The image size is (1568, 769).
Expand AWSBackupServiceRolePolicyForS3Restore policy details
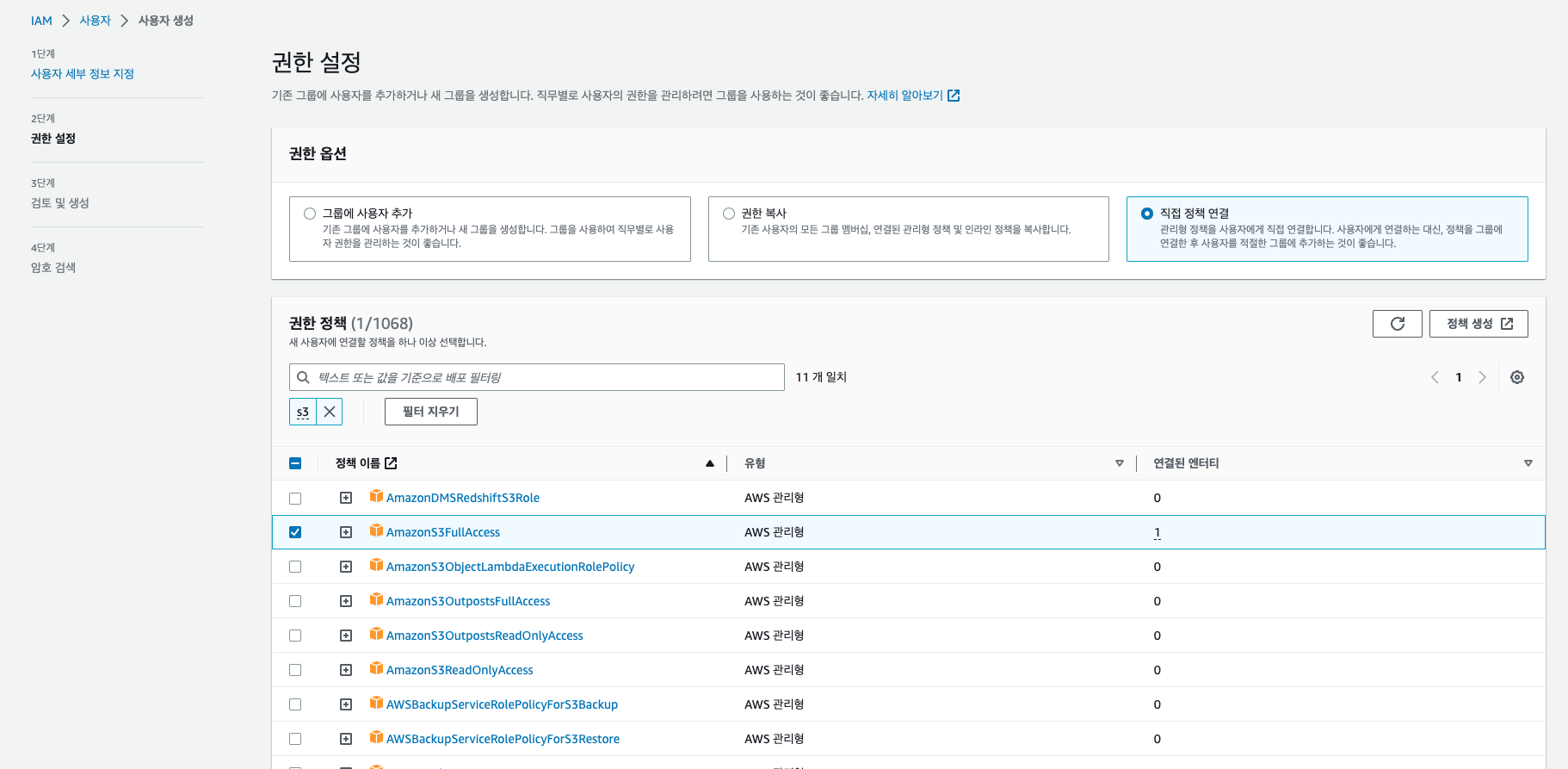pyautogui.click(x=346, y=739)
